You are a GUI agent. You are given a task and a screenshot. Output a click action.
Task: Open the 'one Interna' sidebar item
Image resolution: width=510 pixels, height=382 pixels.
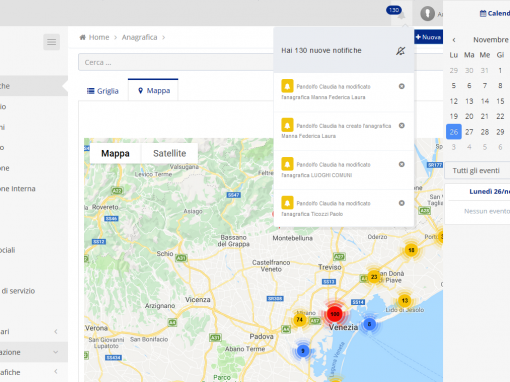coord(18,189)
